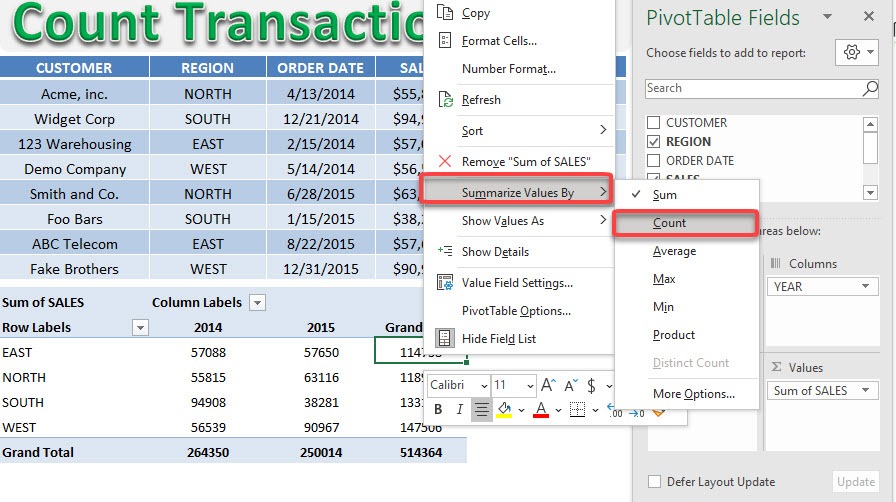Toggle Bold in the mini toolbar
This screenshot has width=896, height=502.
coord(438,409)
